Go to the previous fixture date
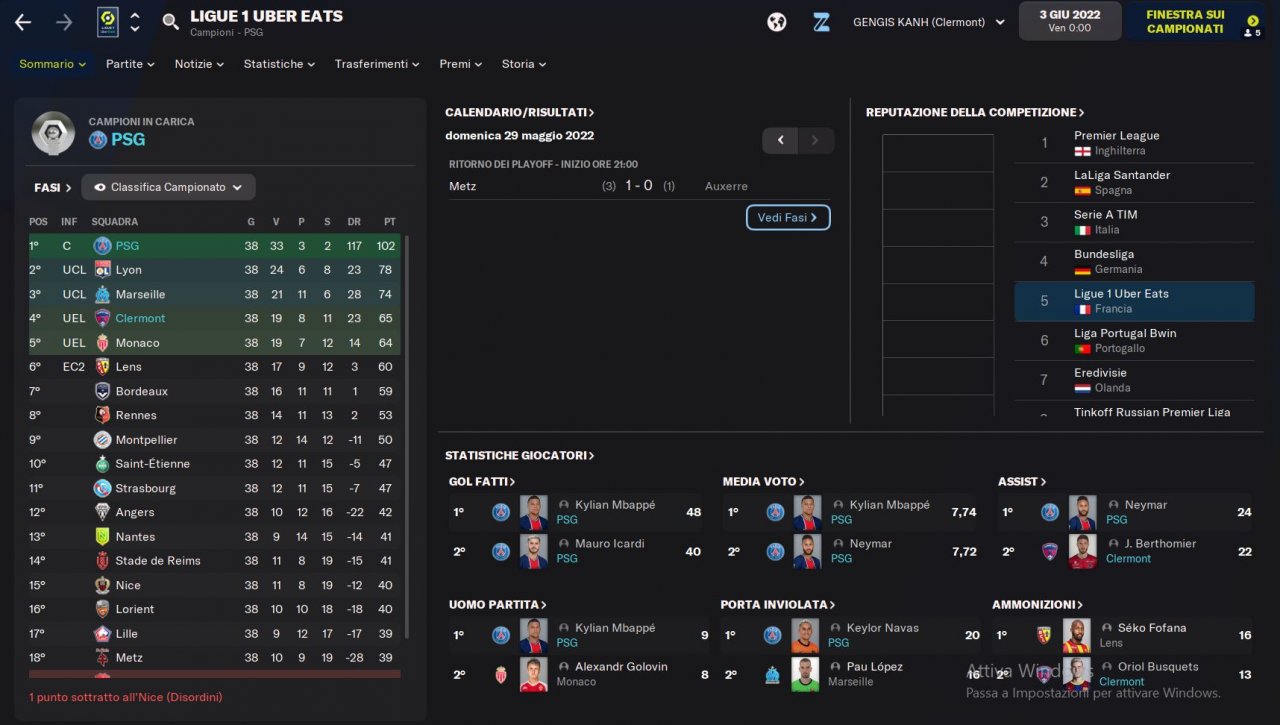Viewport: 1280px width, 725px height. [x=780, y=141]
